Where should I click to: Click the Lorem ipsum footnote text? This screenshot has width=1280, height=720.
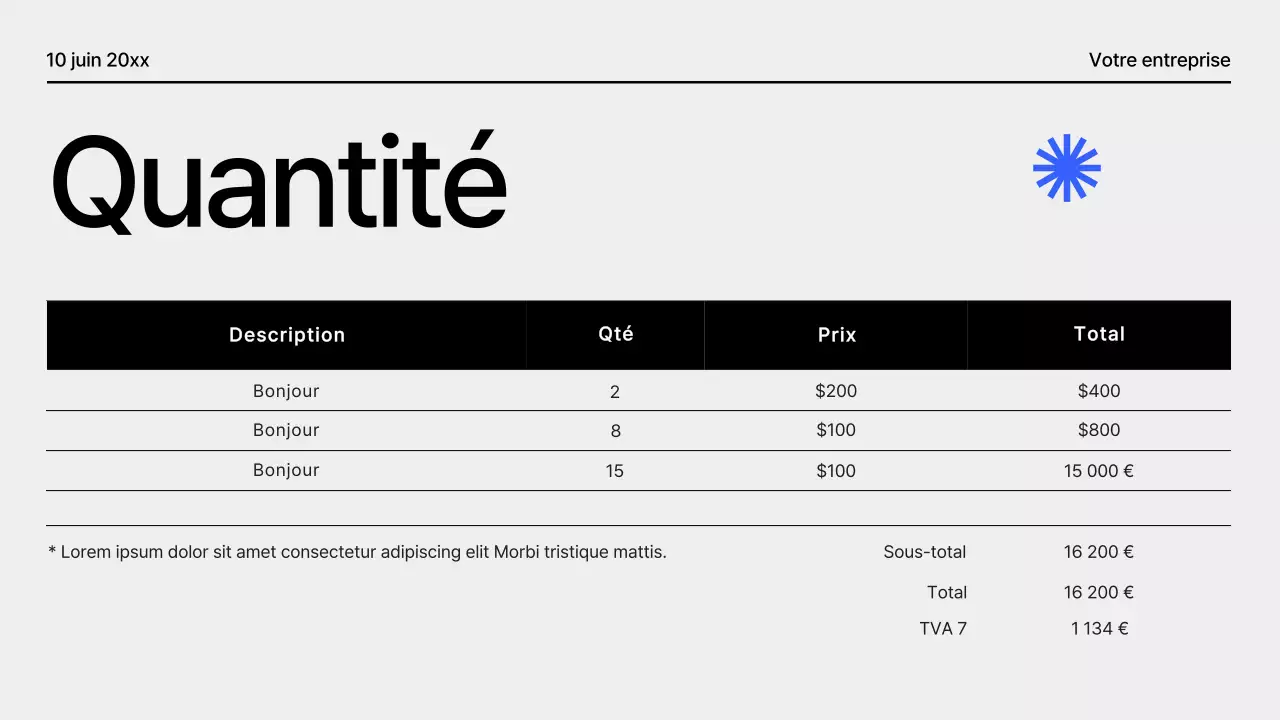tap(357, 551)
